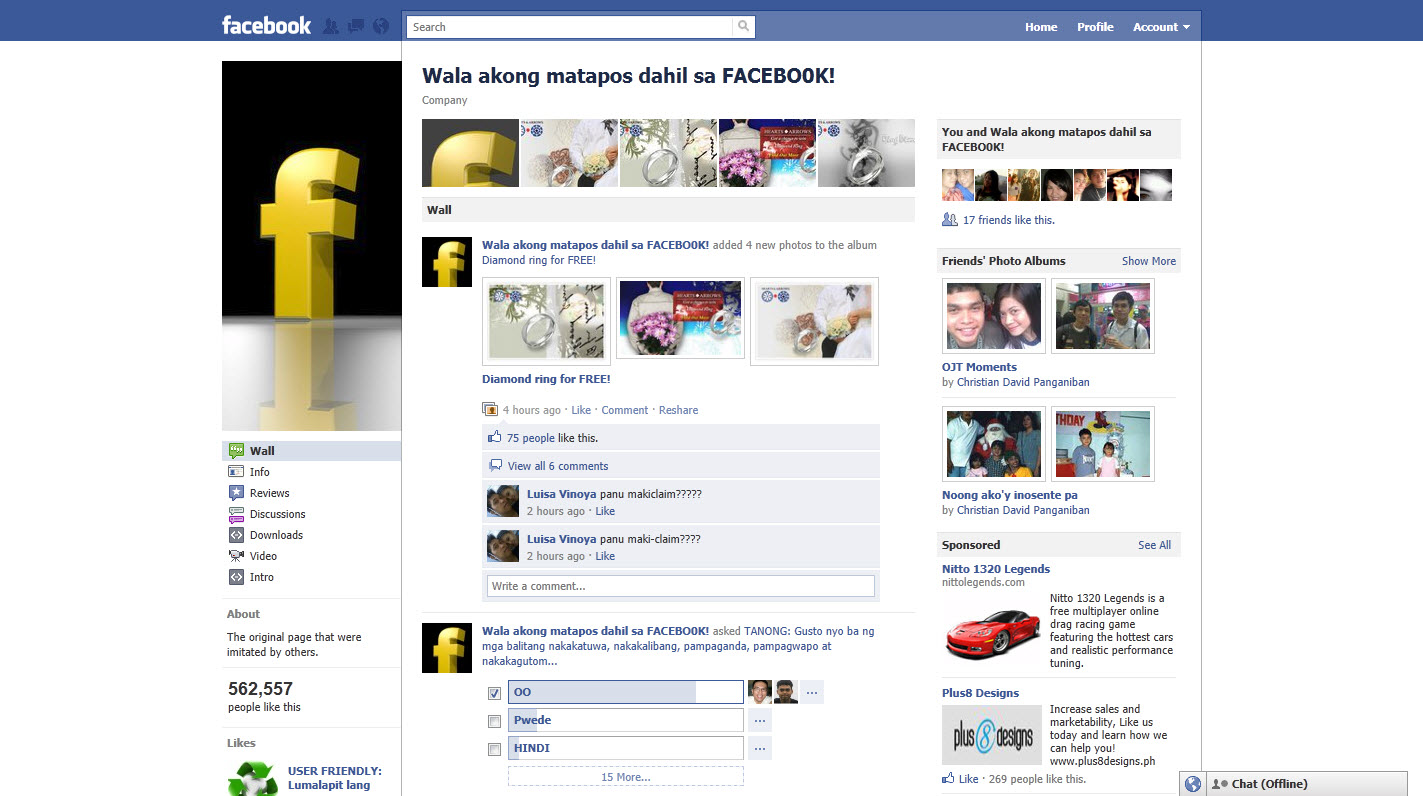Click the Pwede poll answer bar
Screen dimensions: 1423x796
point(626,720)
